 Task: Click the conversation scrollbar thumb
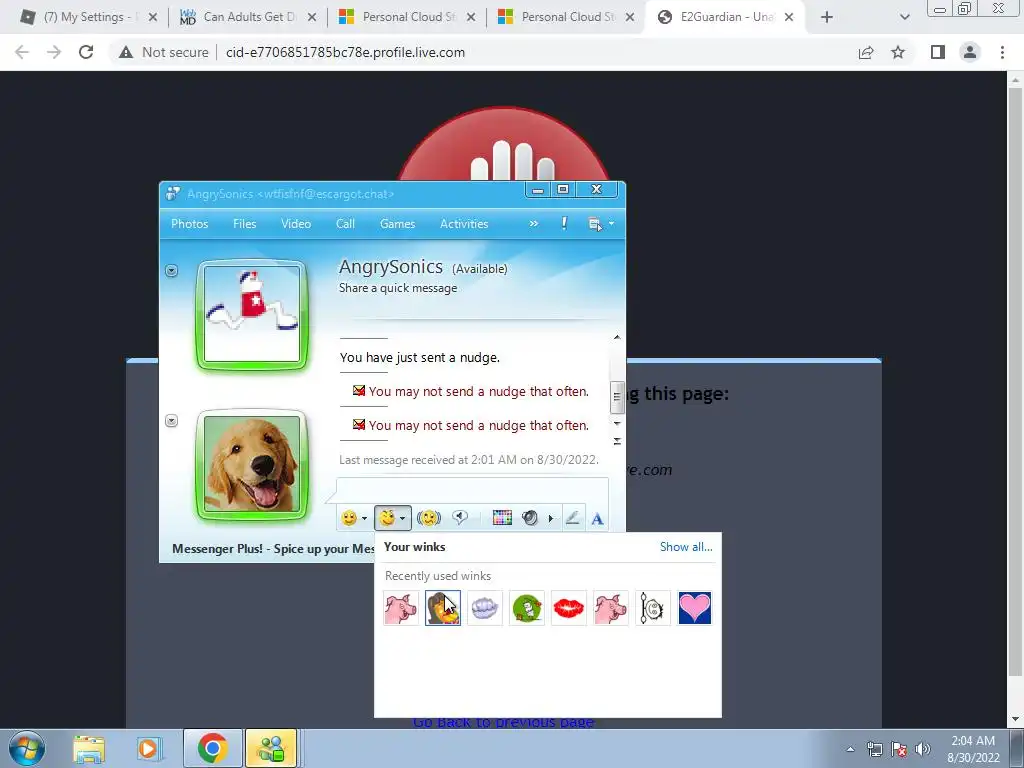coord(616,397)
